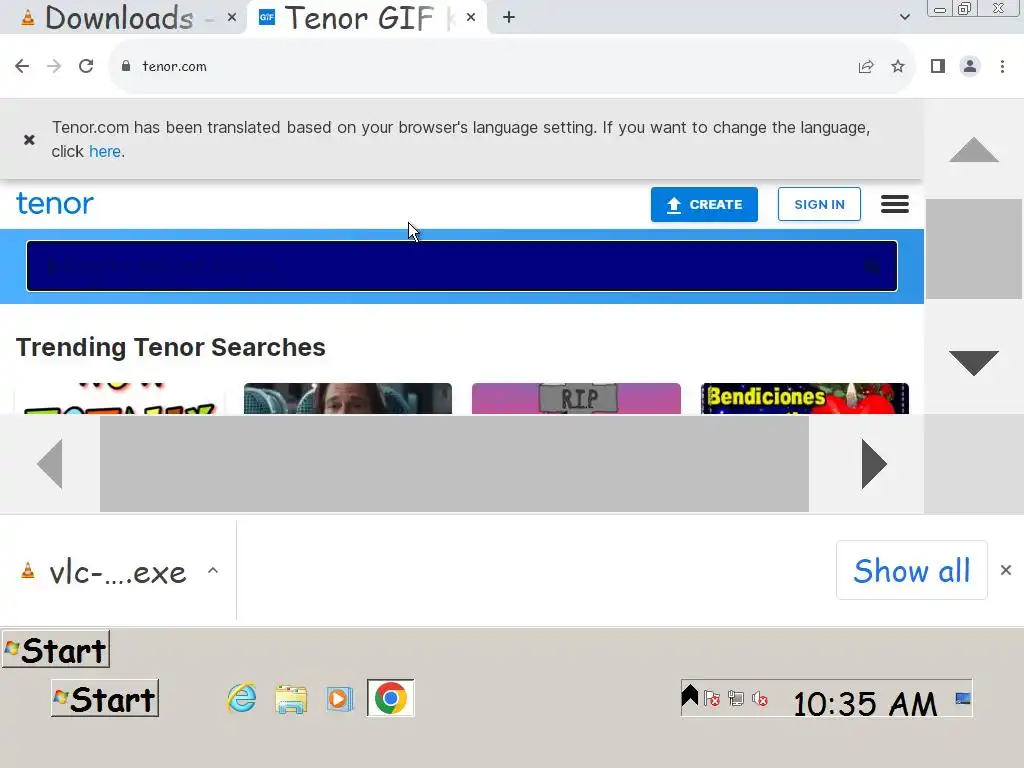
Task: Close the Downloads tab
Action: [232, 18]
